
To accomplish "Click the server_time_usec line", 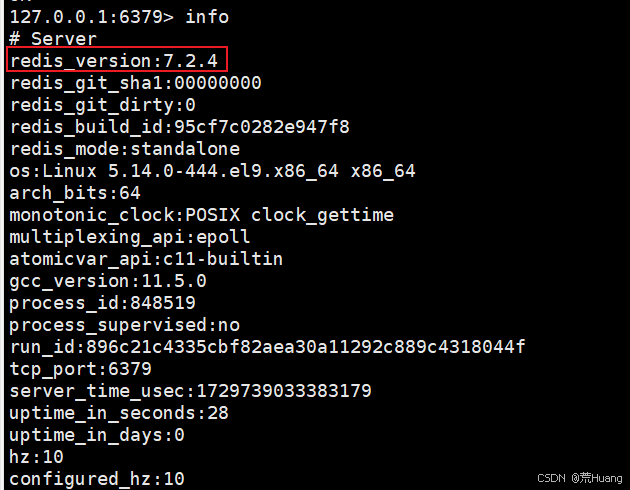I will pyautogui.click(x=190, y=391).
